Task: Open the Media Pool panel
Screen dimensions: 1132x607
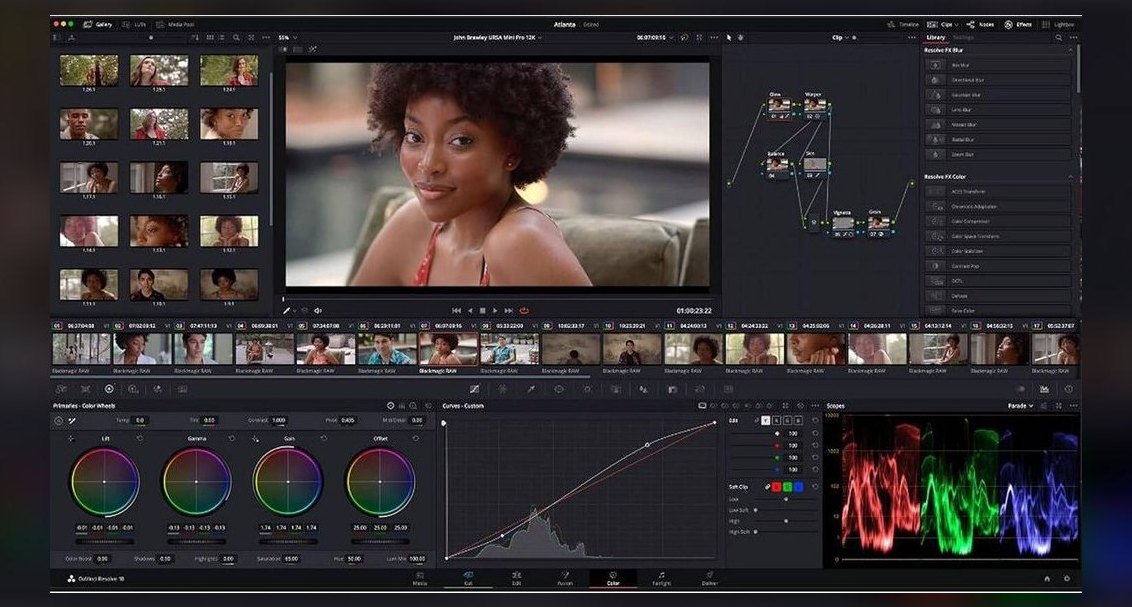Action: coord(175,24)
